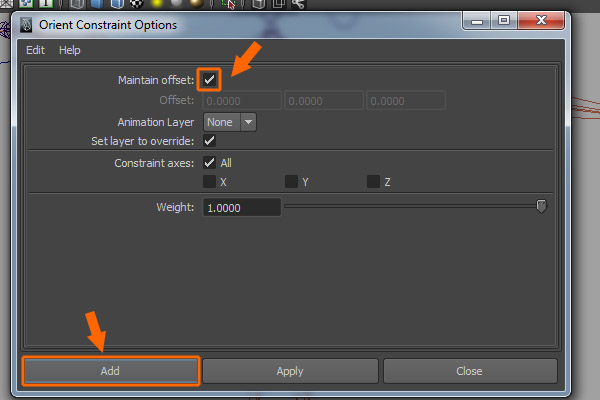This screenshot has height=400, width=600.
Task: Minimize the Orient Constraint Options window
Action: (477, 21)
